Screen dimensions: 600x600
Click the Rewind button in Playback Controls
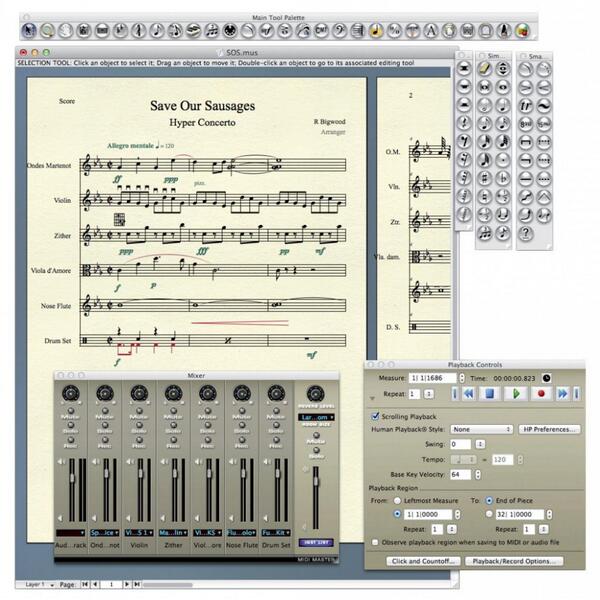469,393
